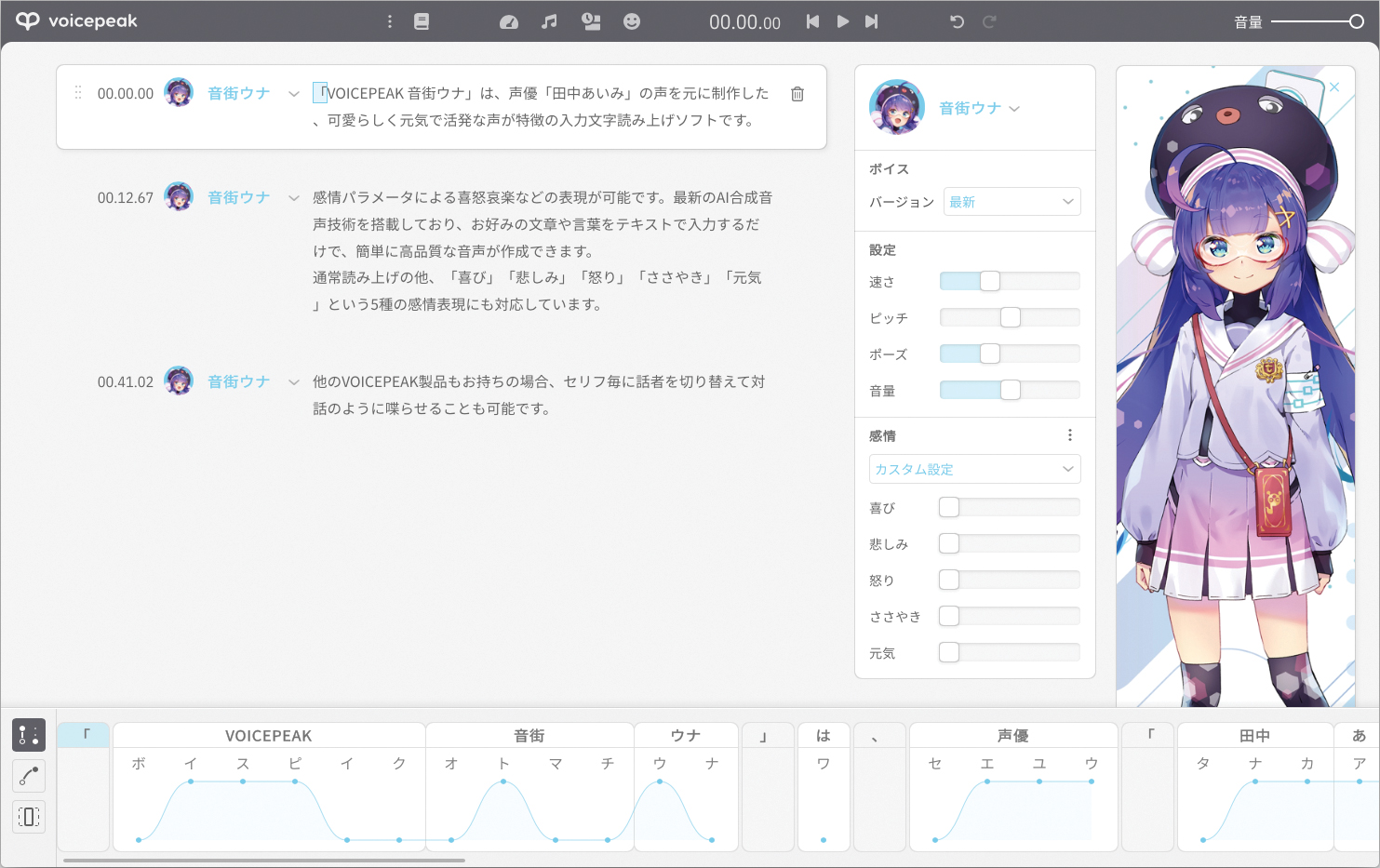Click the 00.41.02 timestamp label
This screenshot has width=1380, height=868.
pyautogui.click(x=126, y=381)
